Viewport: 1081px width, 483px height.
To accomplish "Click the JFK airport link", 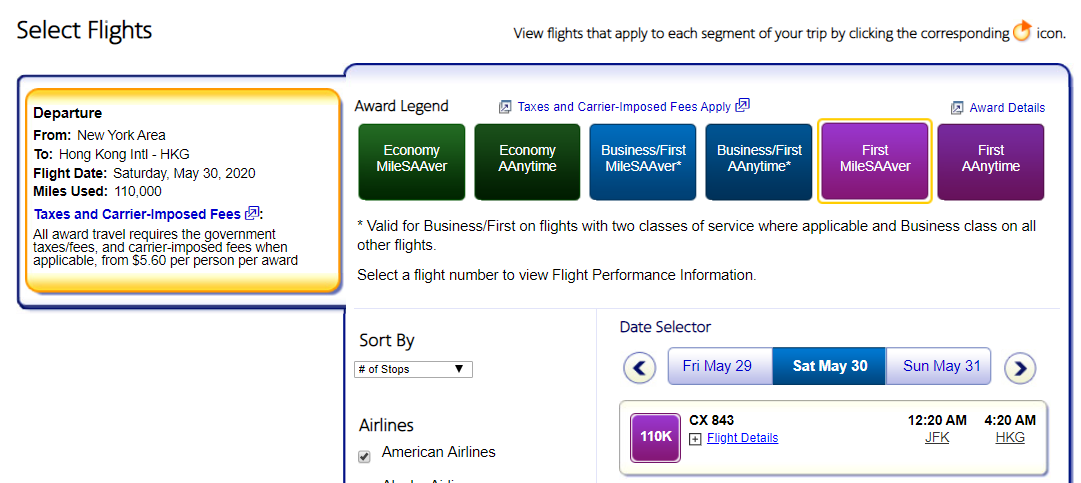I will click(x=936, y=438).
